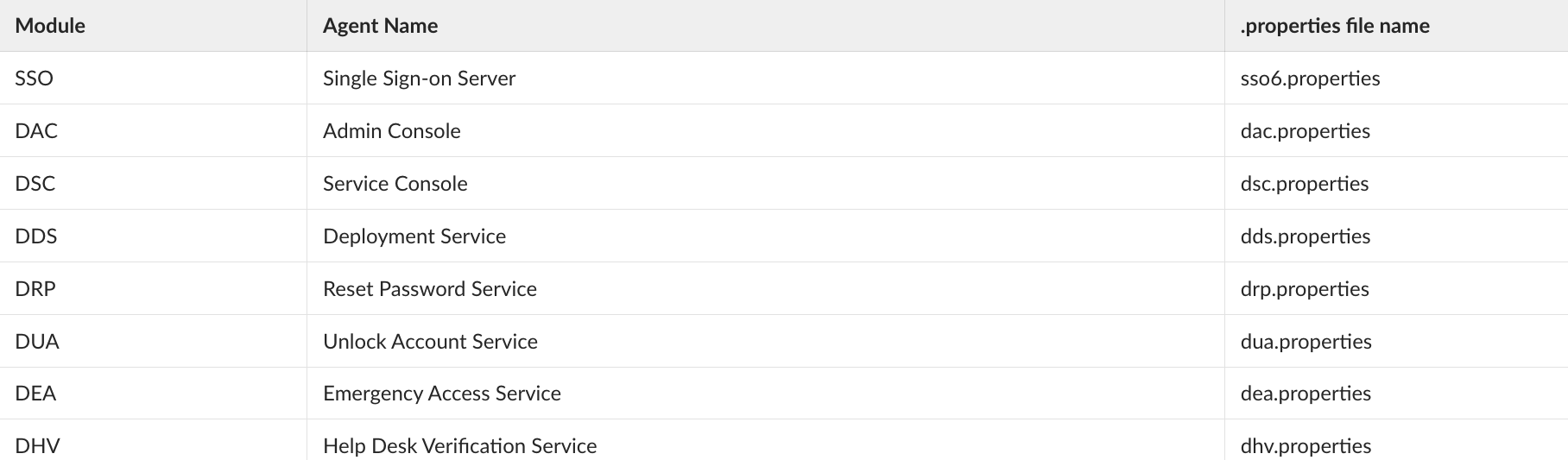The width and height of the screenshot is (1568, 460).
Task: Select the Deployment Service agent name
Action: coord(414,236)
